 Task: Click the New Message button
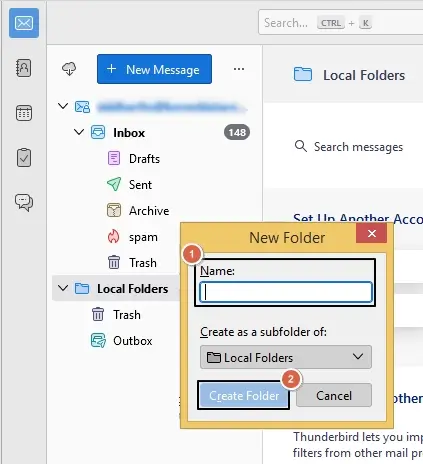[154, 69]
